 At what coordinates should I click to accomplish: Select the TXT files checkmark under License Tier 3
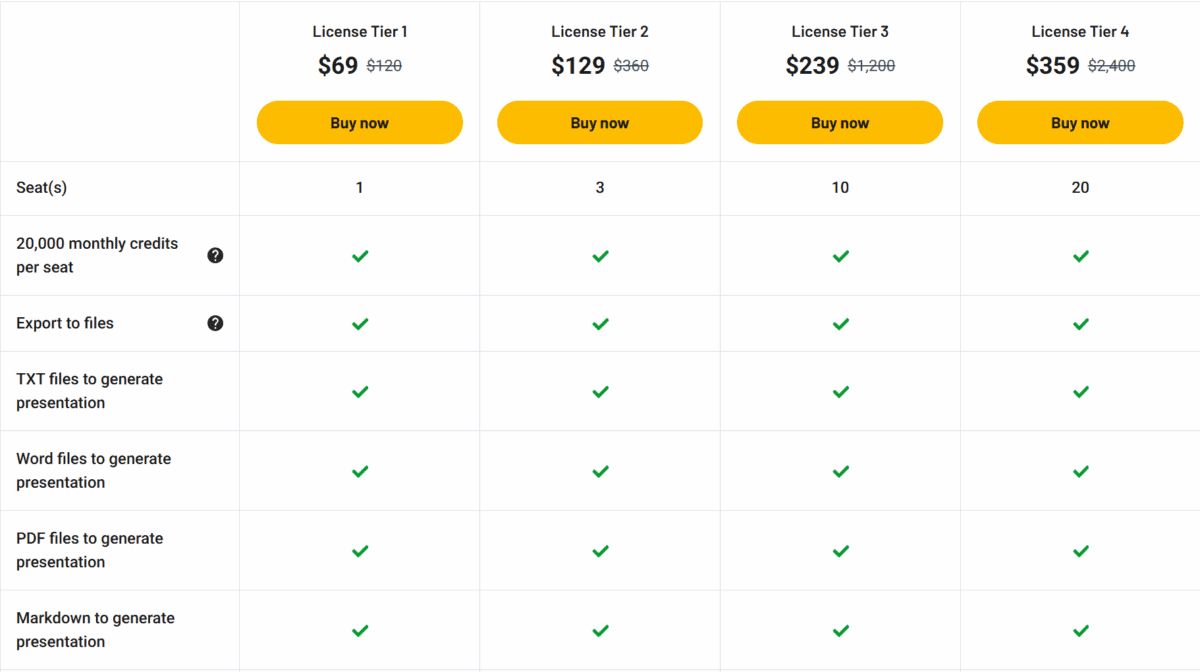840,391
